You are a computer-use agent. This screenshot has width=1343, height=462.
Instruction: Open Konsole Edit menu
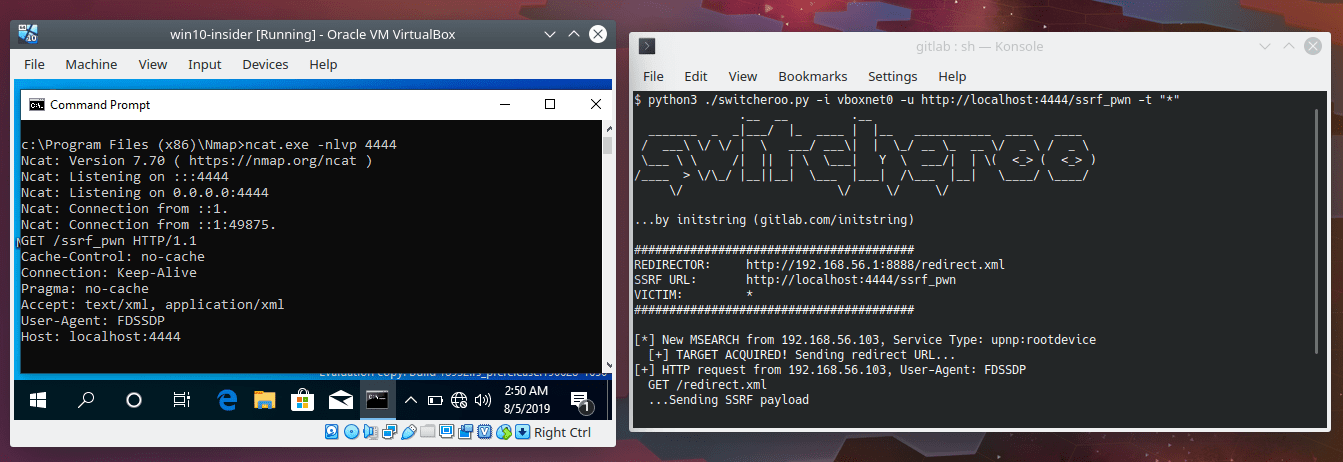696,76
